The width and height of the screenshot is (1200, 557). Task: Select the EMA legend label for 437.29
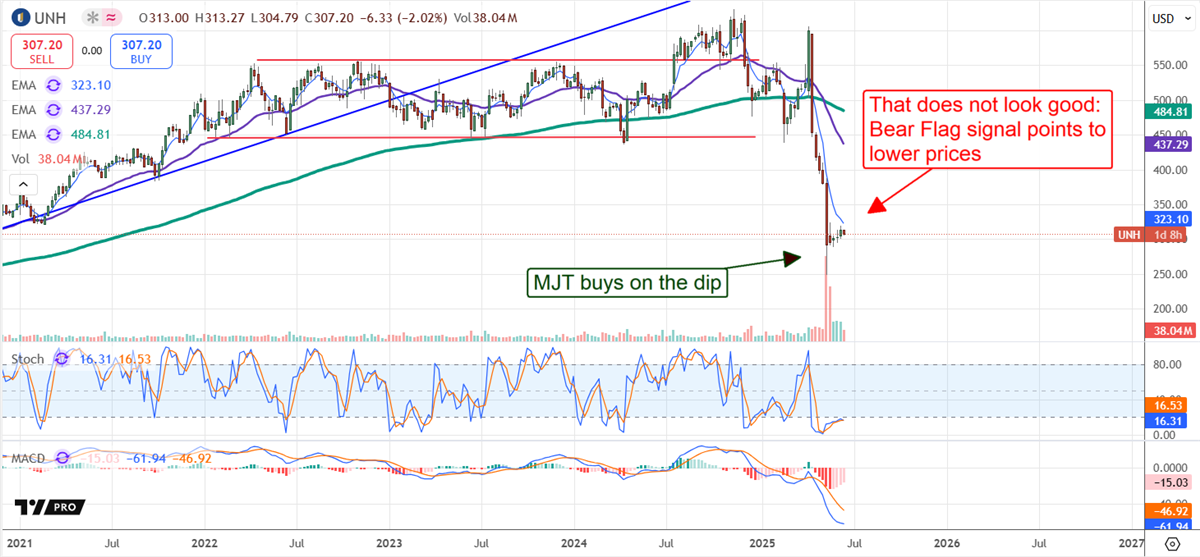click(24, 111)
